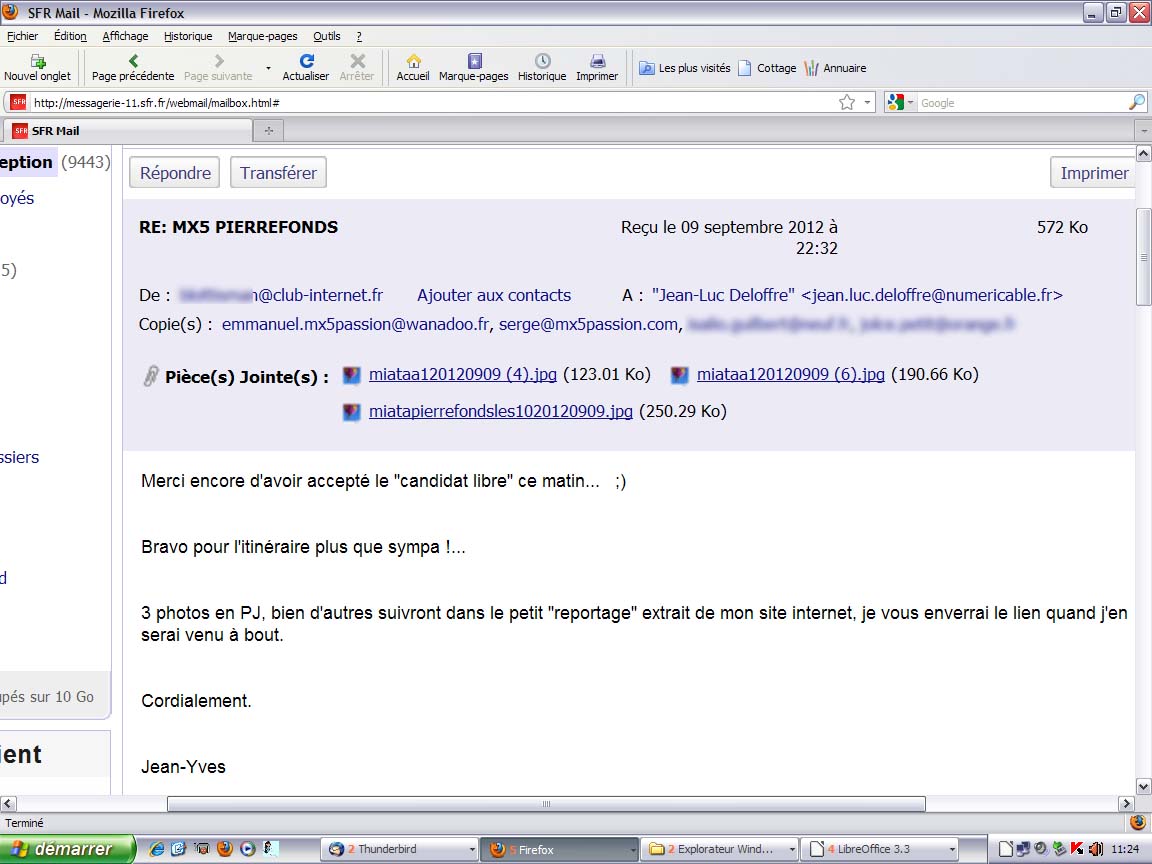Click the emmanuel.mx5passion@wanadoo.fr address
This screenshot has width=1152, height=864.
point(356,325)
